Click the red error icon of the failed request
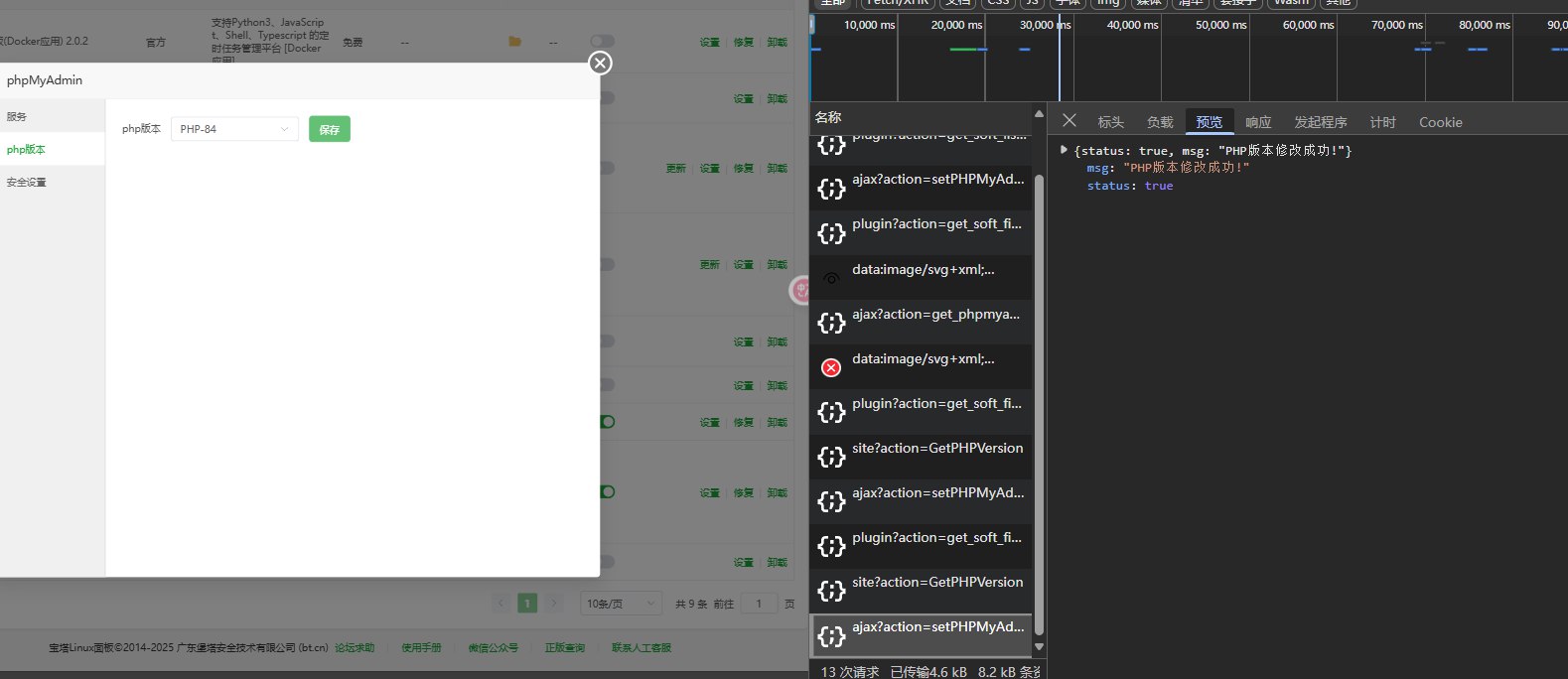 click(831, 367)
